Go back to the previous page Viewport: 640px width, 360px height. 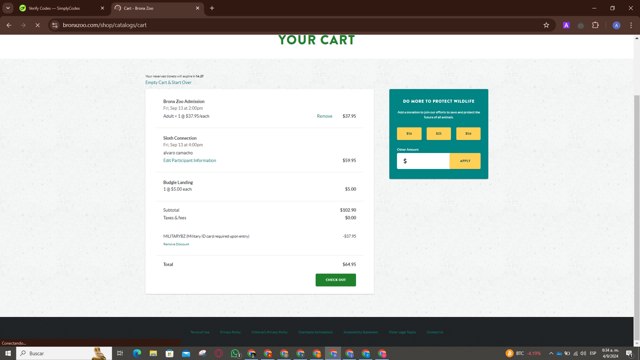tap(9, 25)
